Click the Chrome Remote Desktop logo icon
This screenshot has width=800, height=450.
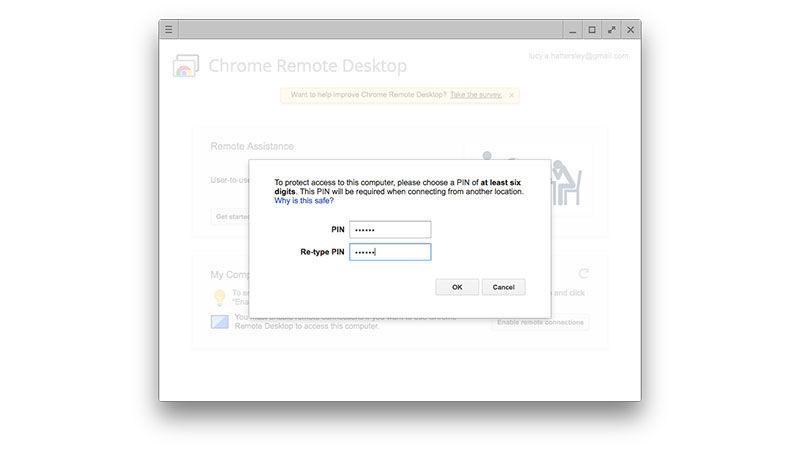(x=185, y=66)
